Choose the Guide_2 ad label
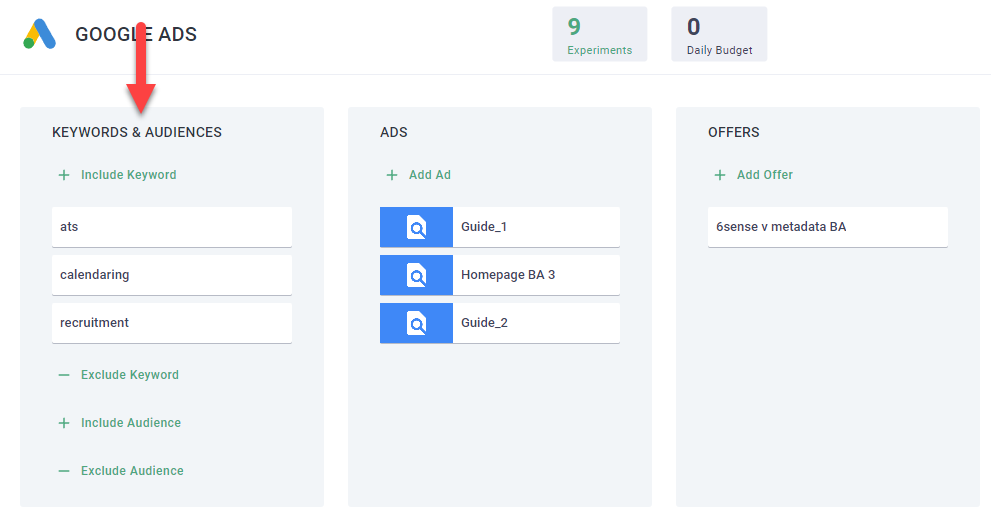The image size is (991, 521). coord(485,323)
